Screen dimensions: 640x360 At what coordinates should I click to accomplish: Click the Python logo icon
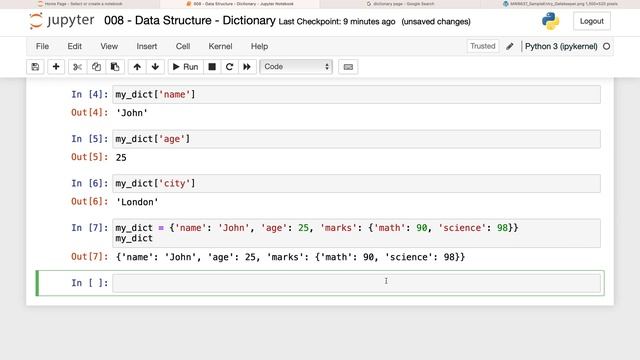pos(550,21)
